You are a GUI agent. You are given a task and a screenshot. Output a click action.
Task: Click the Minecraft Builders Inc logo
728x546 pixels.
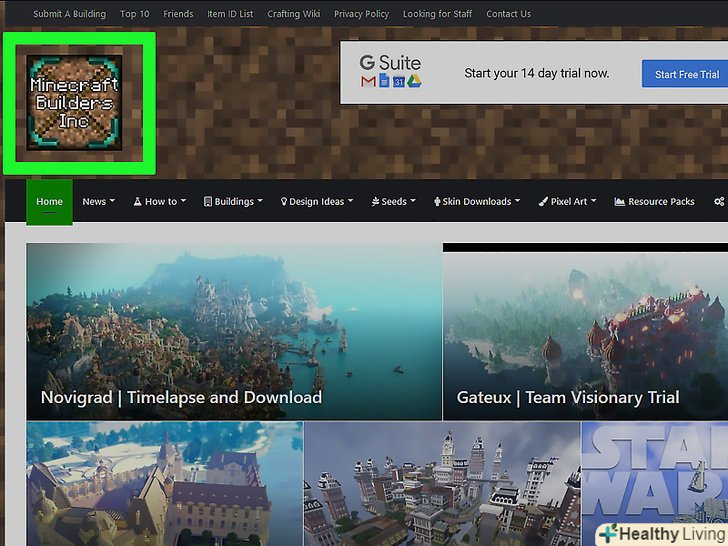tap(74, 103)
